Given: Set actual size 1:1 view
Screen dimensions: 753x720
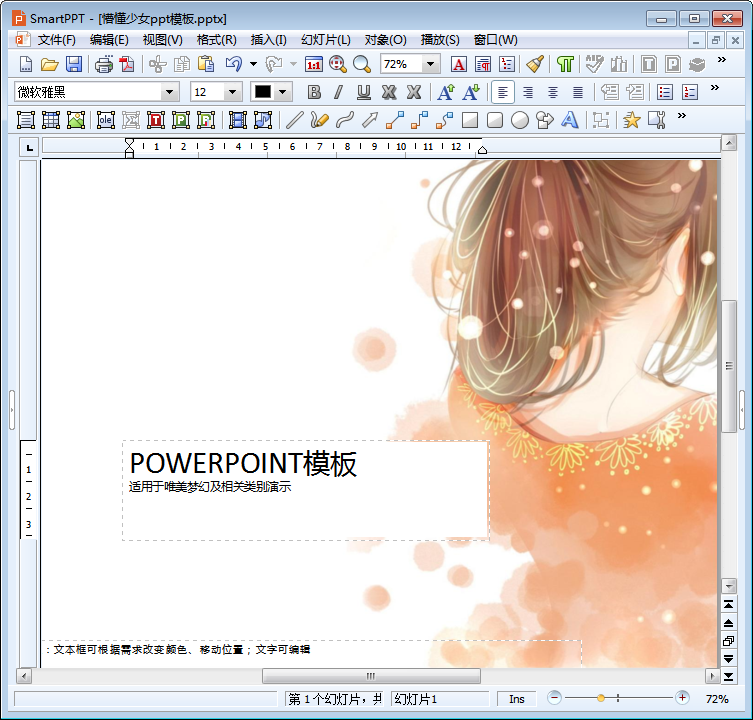Looking at the screenshot, I should (314, 64).
